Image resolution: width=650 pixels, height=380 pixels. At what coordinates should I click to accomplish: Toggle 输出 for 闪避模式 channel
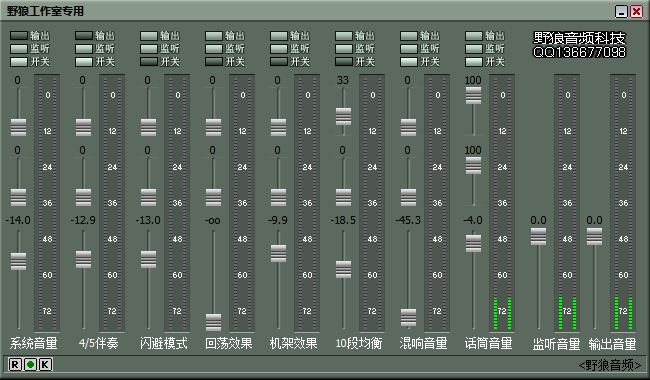149,36
